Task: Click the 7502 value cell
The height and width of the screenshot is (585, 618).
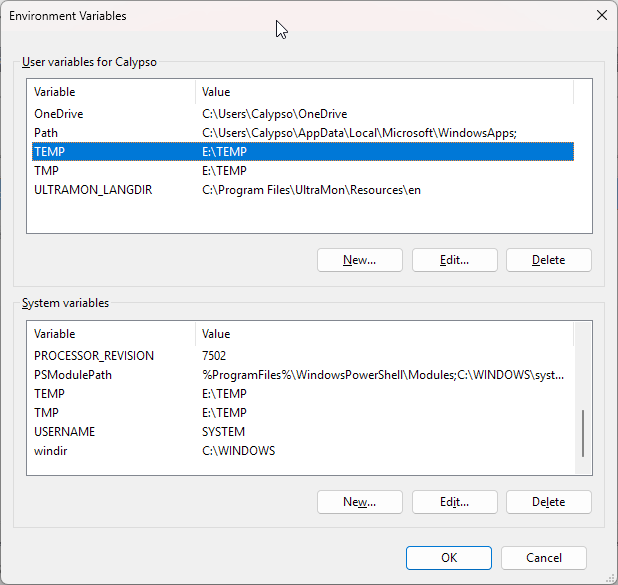Action: 214,356
